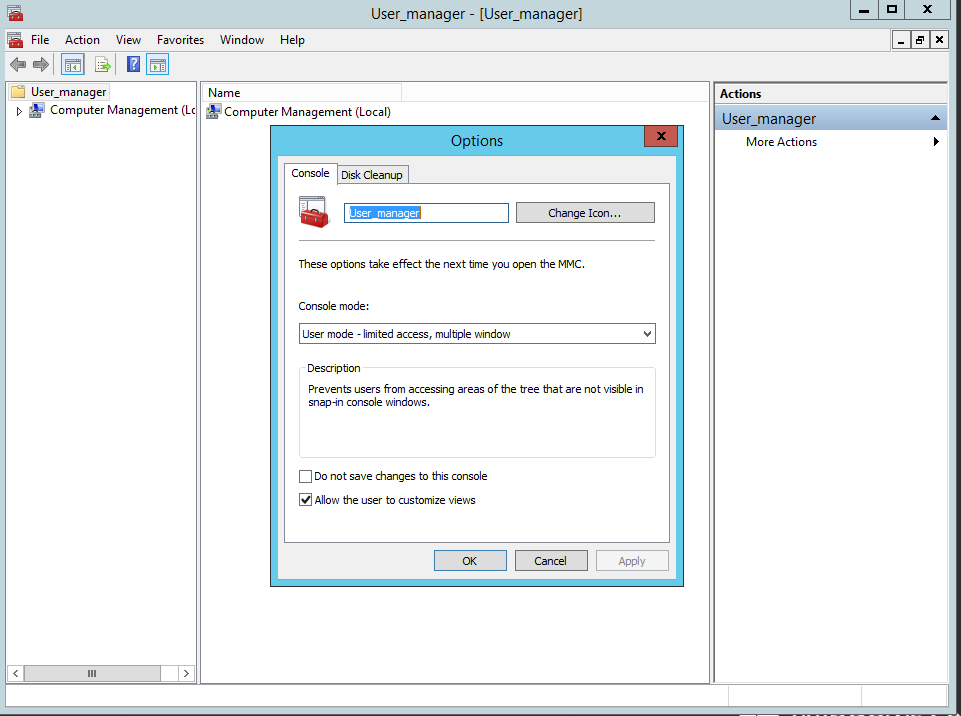This screenshot has height=716, width=961.
Task: Collapse the User_manager actions section
Action: (x=935, y=118)
